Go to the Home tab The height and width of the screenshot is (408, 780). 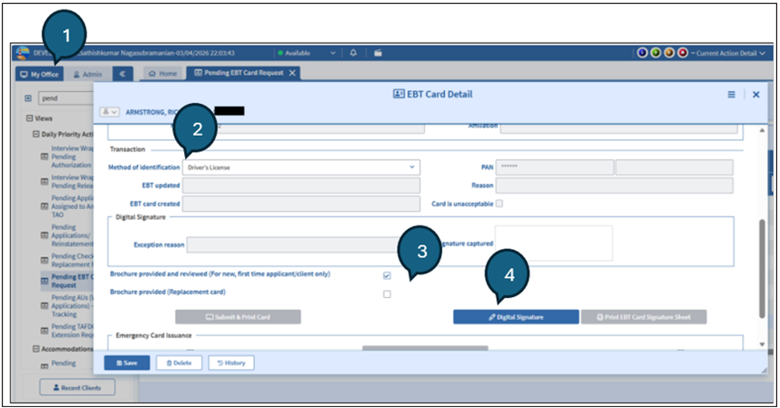point(163,73)
